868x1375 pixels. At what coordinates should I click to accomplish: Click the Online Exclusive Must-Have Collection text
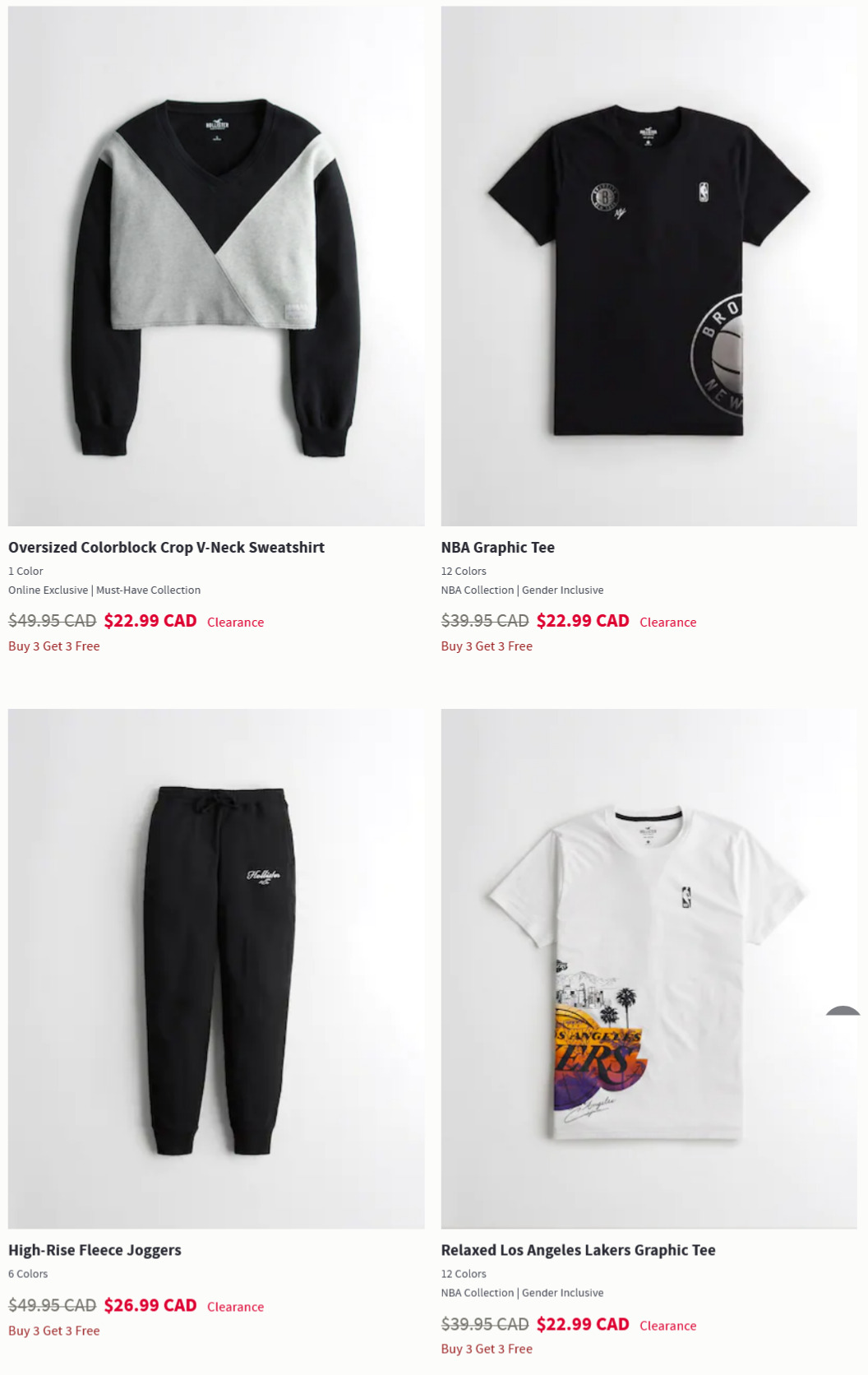pos(104,590)
